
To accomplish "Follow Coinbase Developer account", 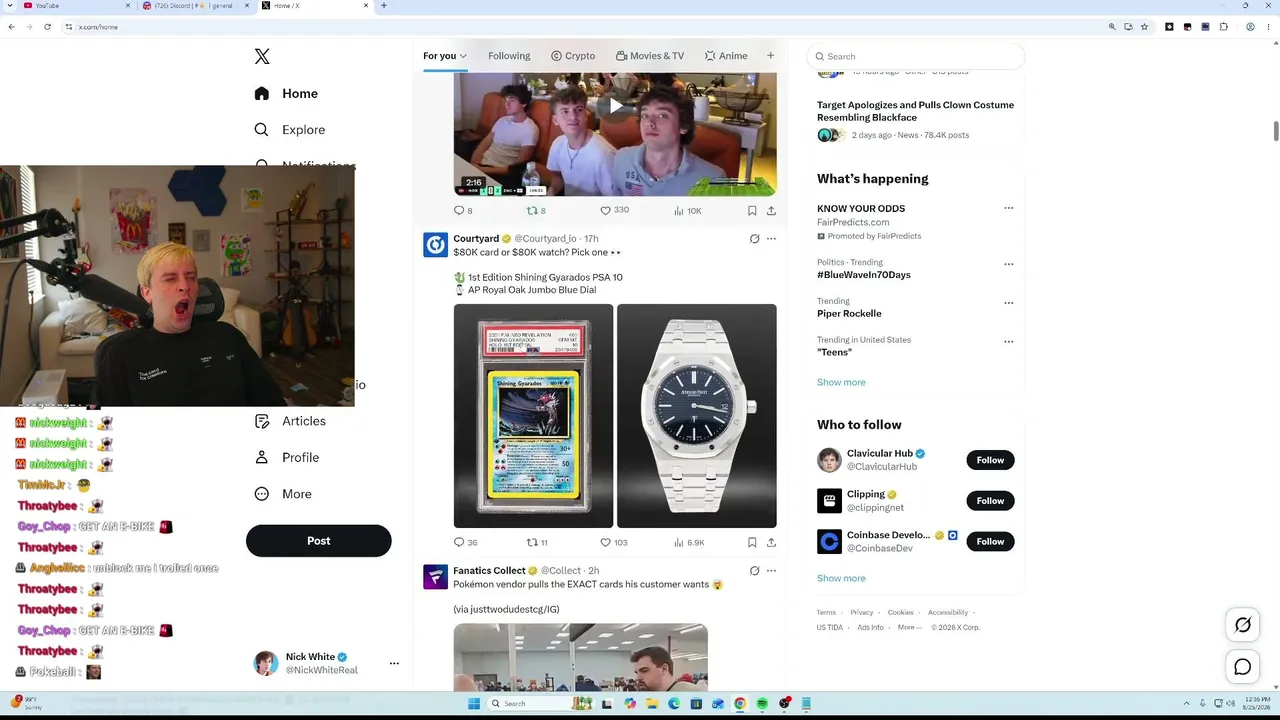I will click(990, 542).
